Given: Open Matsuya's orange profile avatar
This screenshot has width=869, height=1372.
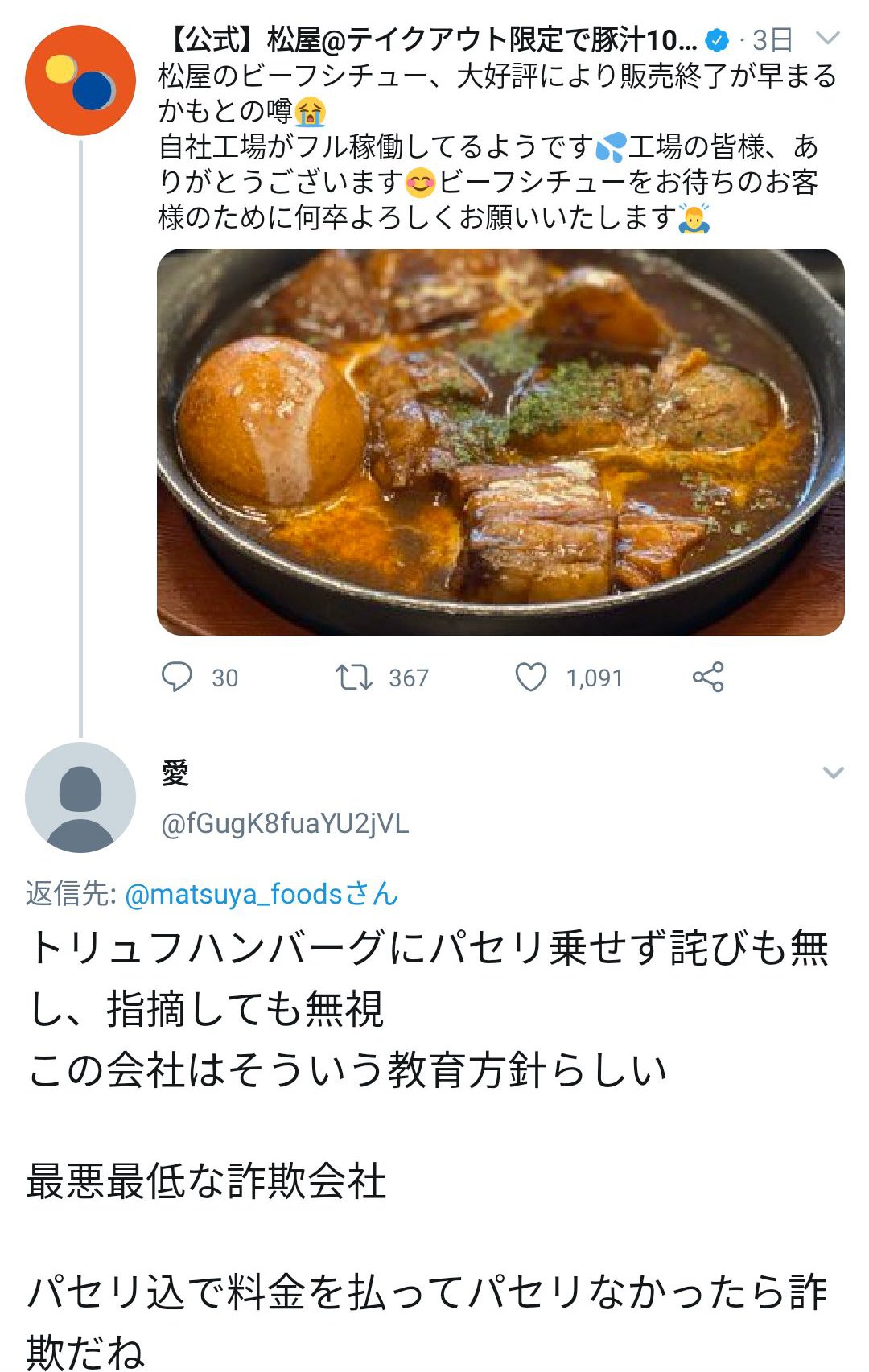Looking at the screenshot, I should (80, 80).
